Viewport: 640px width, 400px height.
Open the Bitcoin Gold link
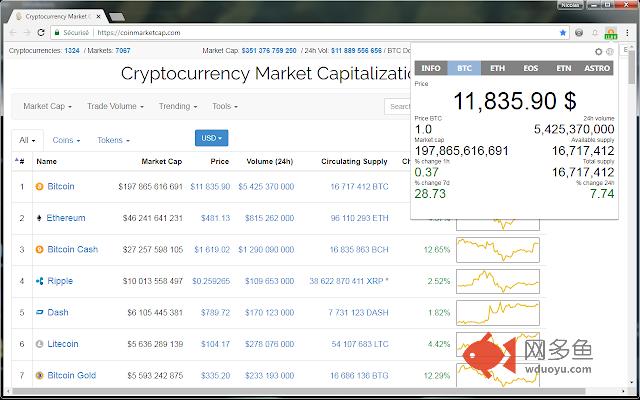click(x=72, y=375)
